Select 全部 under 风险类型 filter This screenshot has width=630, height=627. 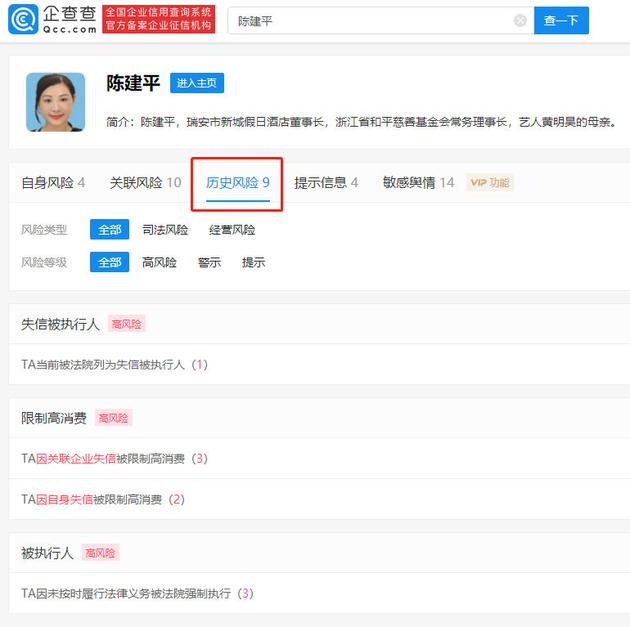(x=108, y=230)
